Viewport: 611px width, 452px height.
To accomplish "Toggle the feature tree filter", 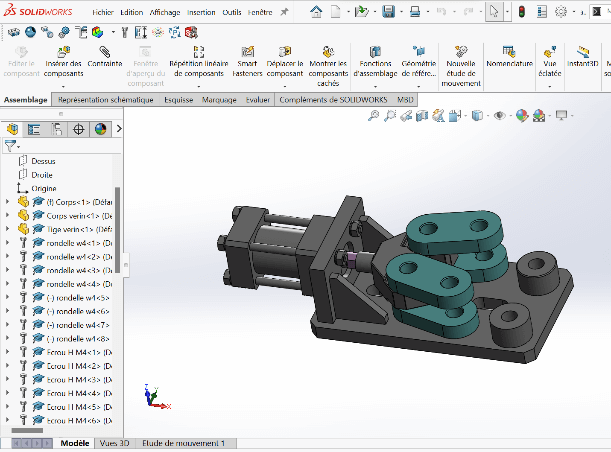I will point(11,146).
